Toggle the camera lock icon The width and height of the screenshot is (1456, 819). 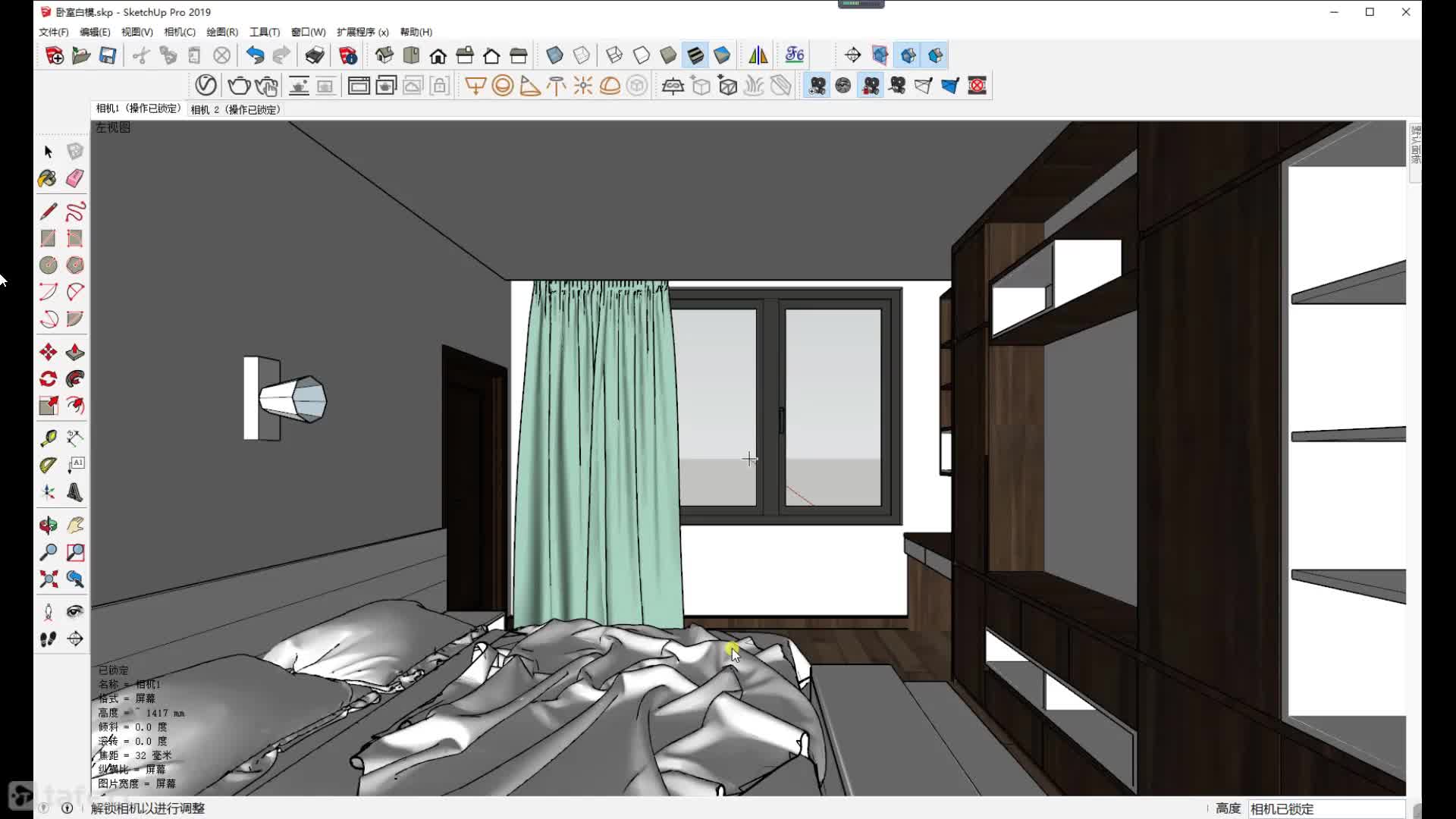(x=871, y=86)
